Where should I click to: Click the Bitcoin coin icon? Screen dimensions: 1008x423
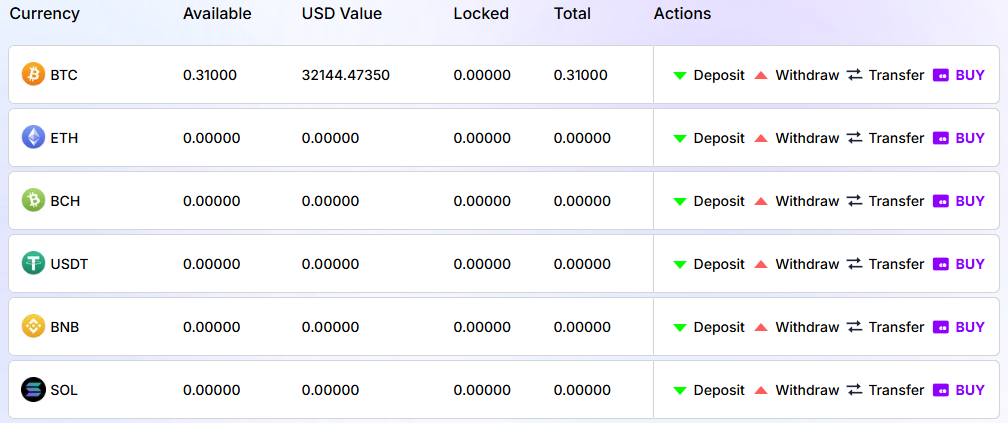pos(34,75)
